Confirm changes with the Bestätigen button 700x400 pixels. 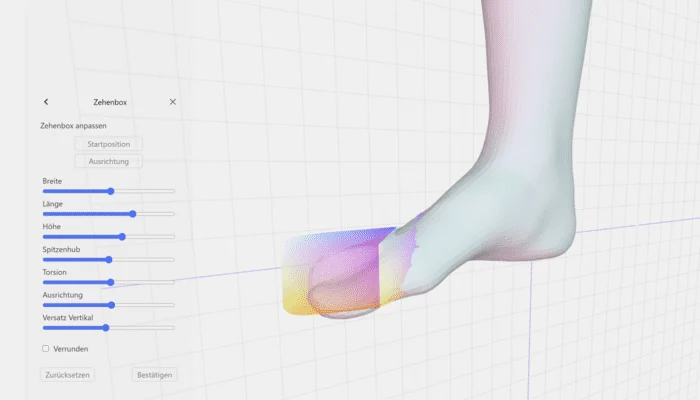154,375
